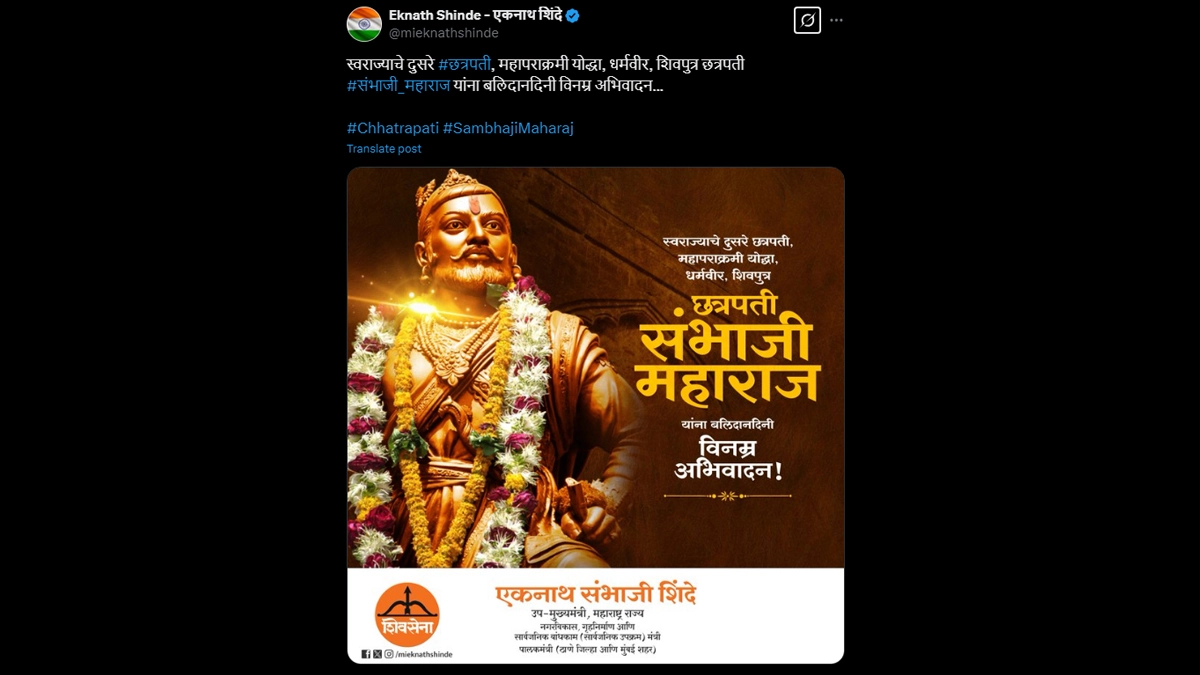Click Eknath Shinde's Indian flag avatar

click(364, 24)
